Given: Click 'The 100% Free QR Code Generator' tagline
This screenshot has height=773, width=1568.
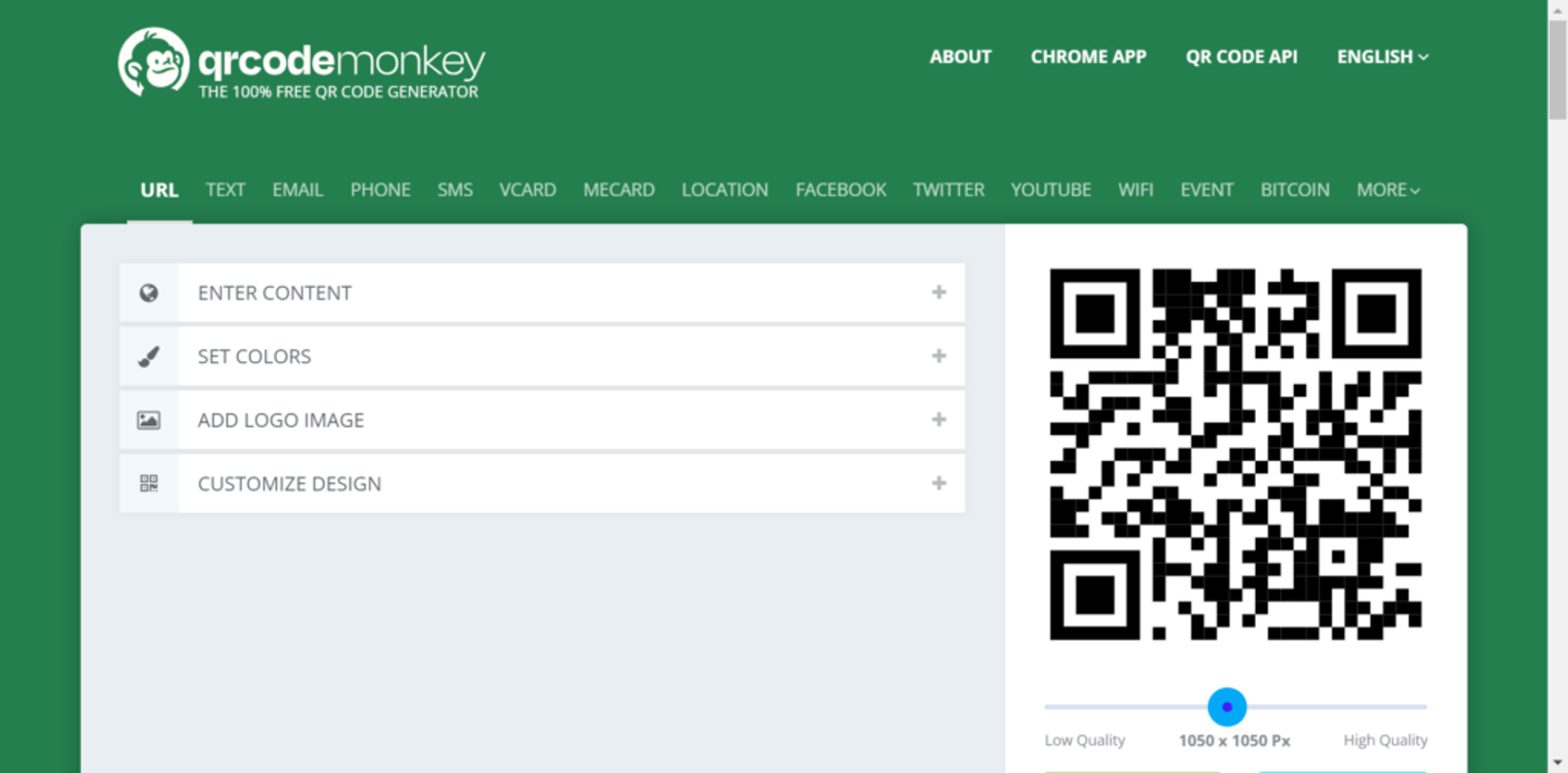Looking at the screenshot, I should (x=339, y=92).
